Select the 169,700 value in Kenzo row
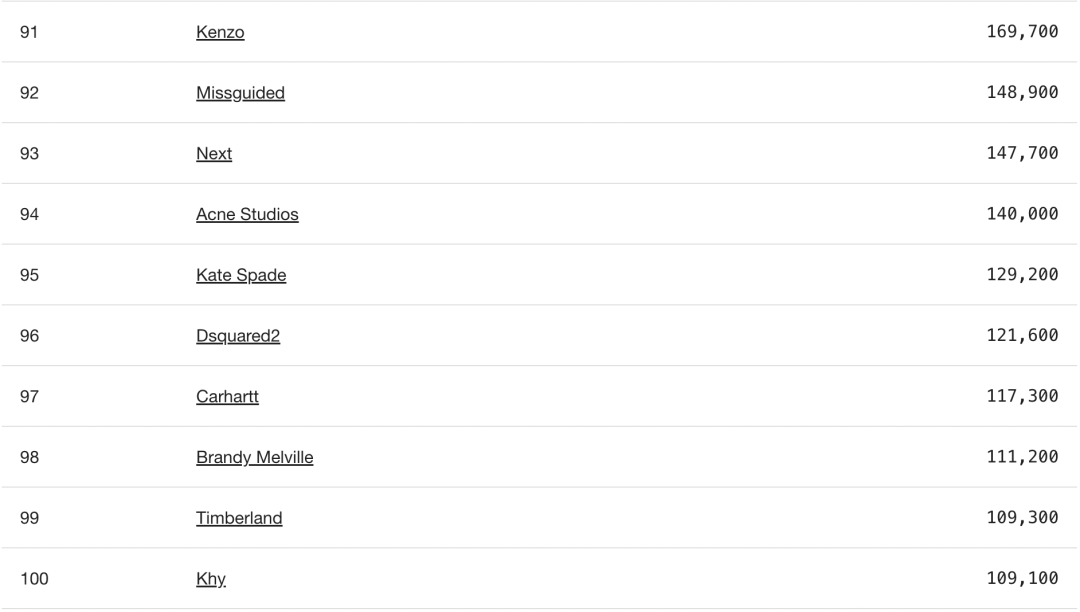 click(1022, 32)
